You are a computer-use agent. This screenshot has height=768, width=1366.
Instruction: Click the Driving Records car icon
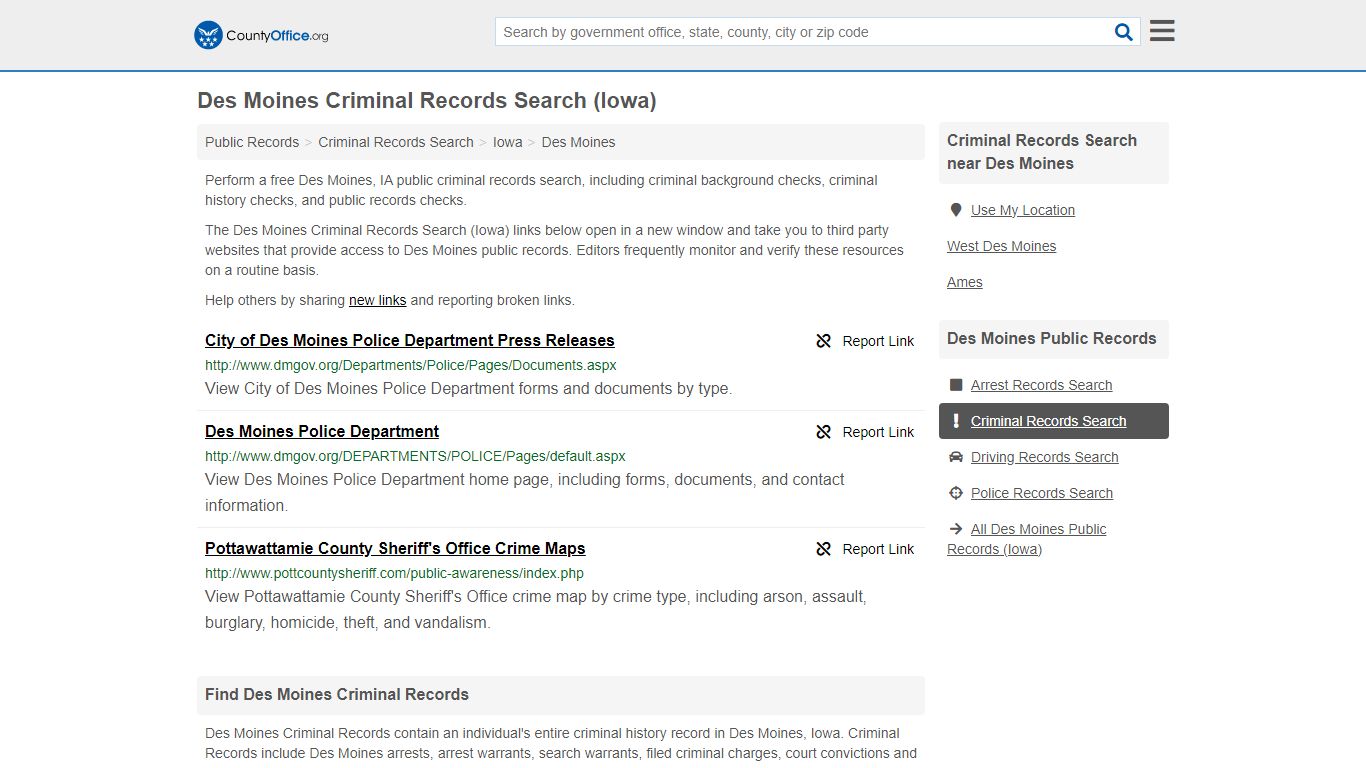point(955,457)
